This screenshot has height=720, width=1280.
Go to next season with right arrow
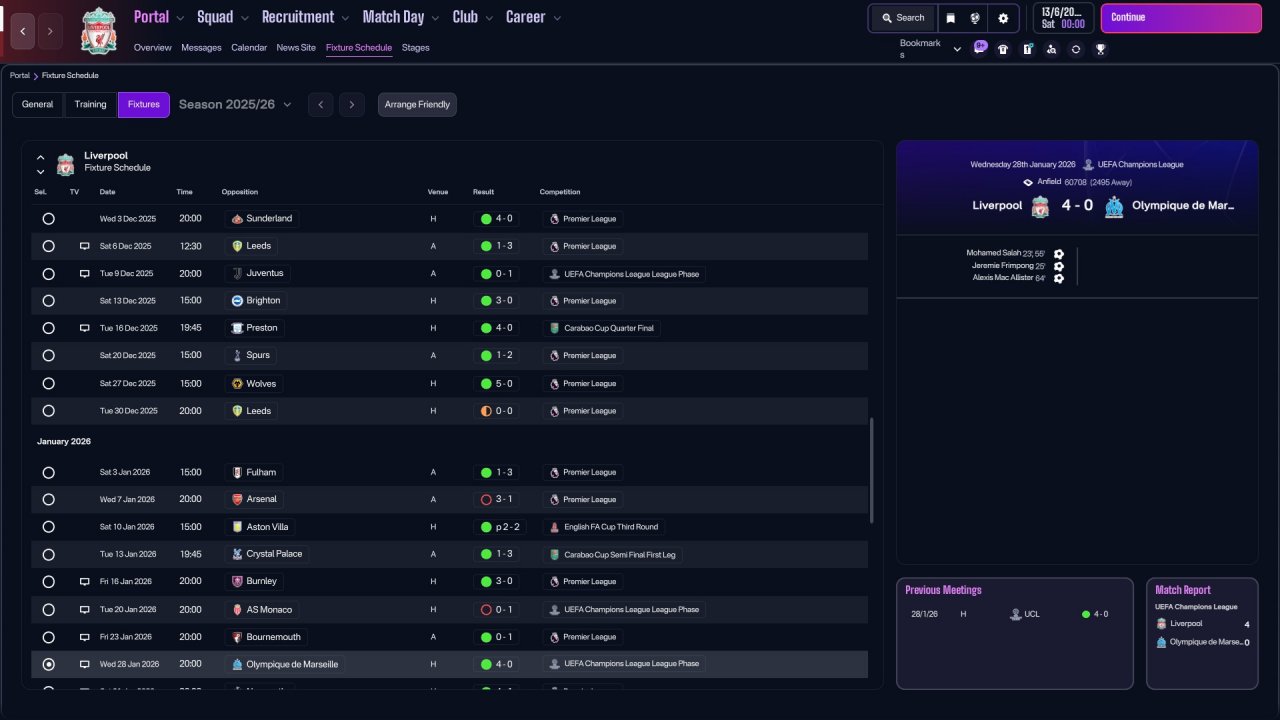(351, 104)
